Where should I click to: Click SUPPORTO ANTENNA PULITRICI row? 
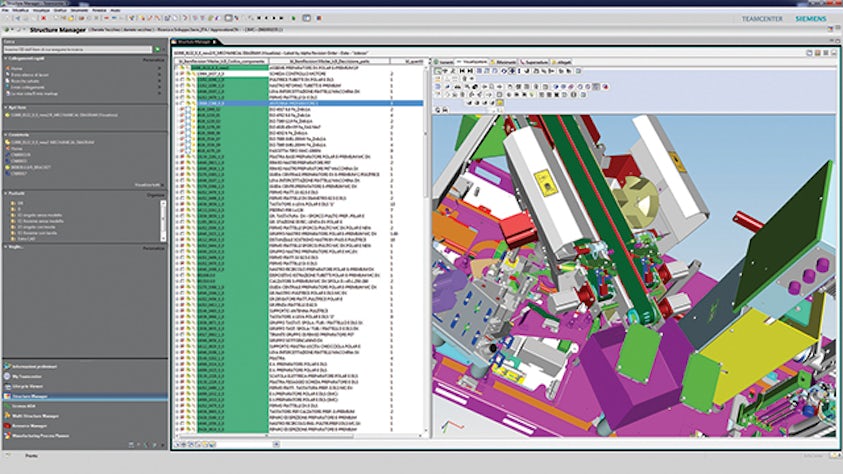[x=299, y=311]
